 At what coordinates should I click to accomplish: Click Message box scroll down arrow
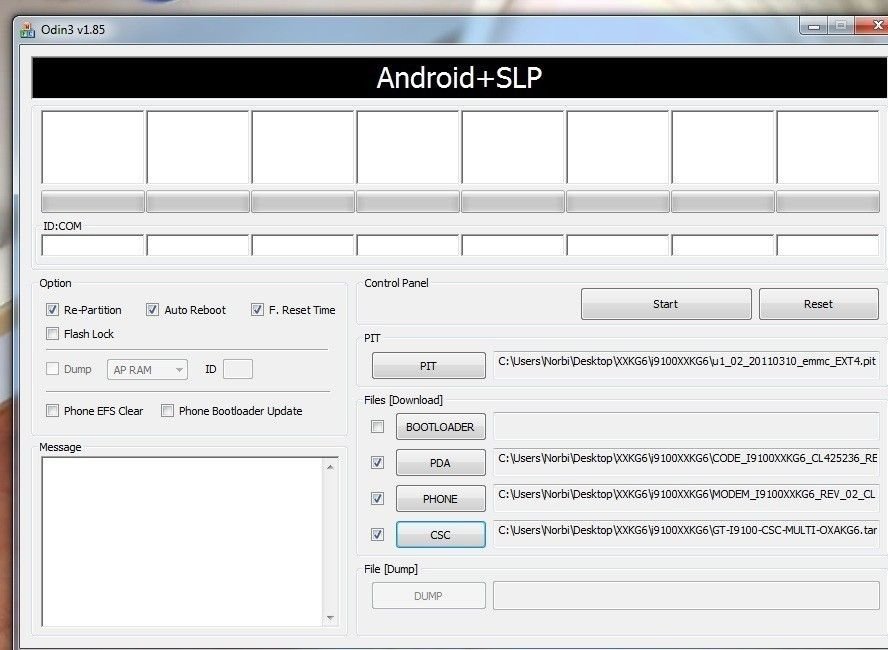[x=330, y=618]
